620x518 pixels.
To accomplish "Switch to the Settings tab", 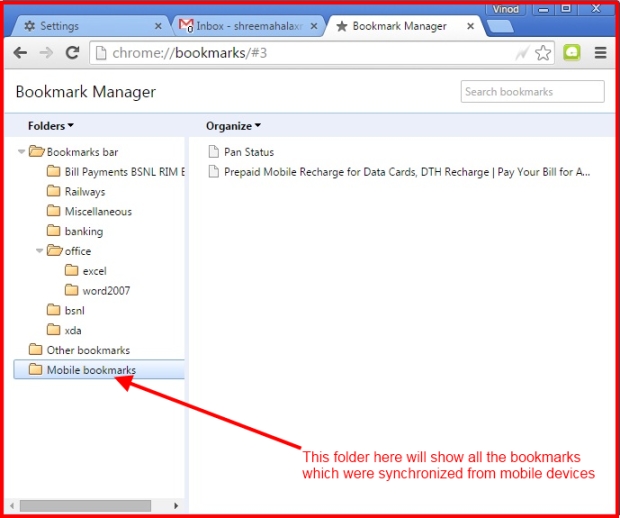I will point(89,26).
